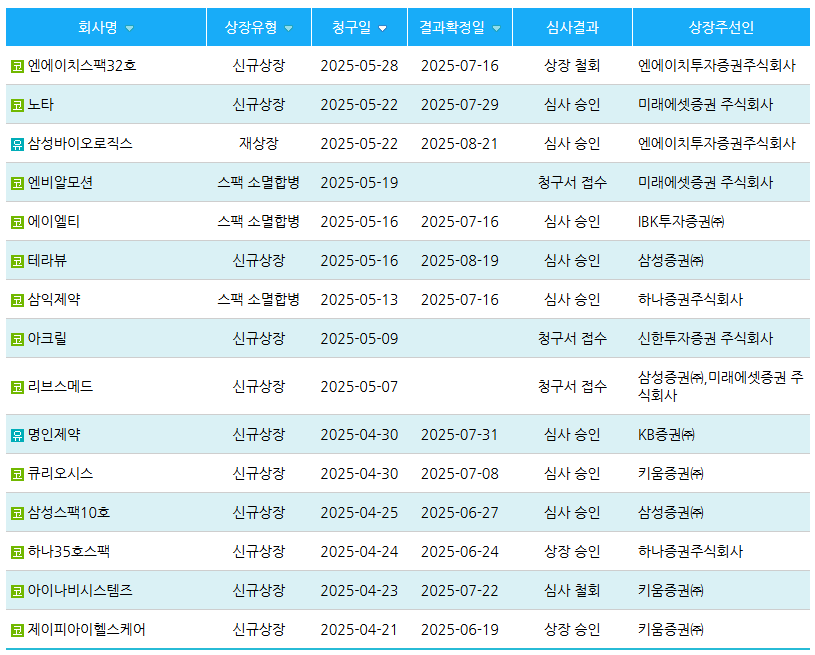Open the 리브스메드 company details
This screenshot has height=655, width=815.
click(x=60, y=386)
